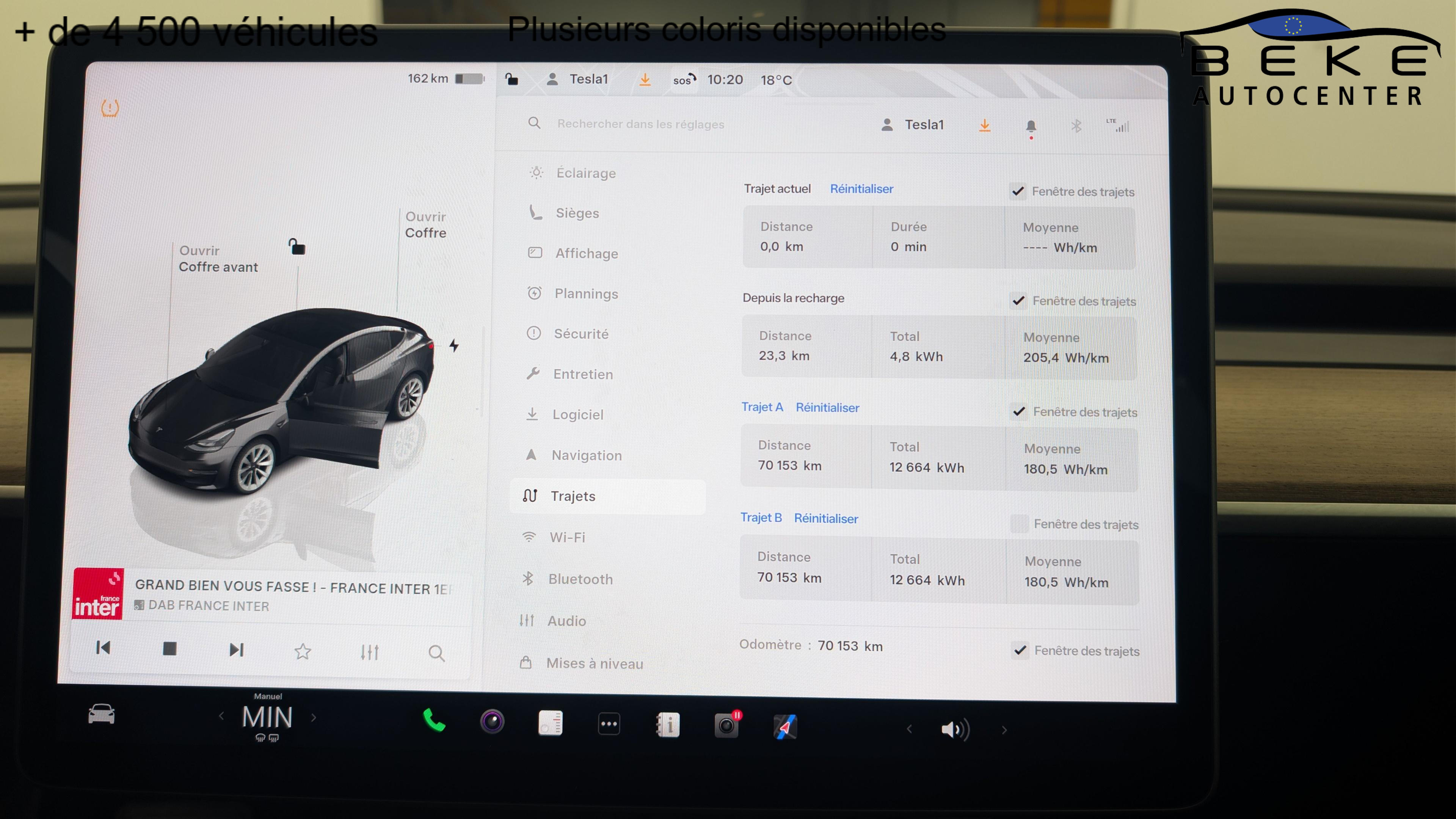Open the navigation map app icon

coord(785,727)
